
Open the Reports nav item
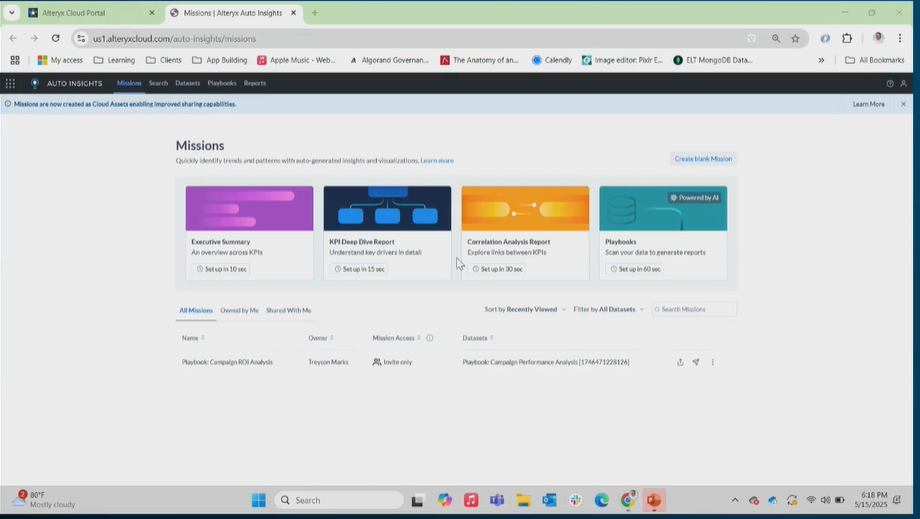[x=255, y=83]
